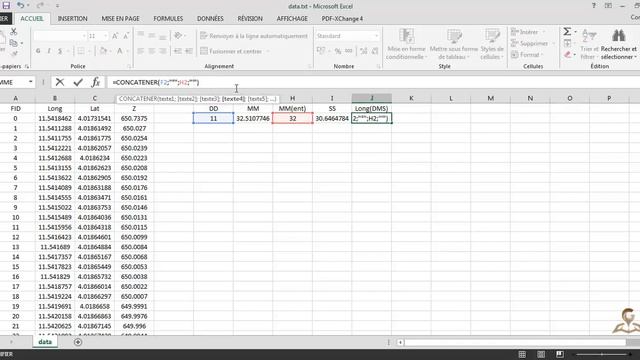Expand Mise en forme conditionnelle menu

coord(407,44)
